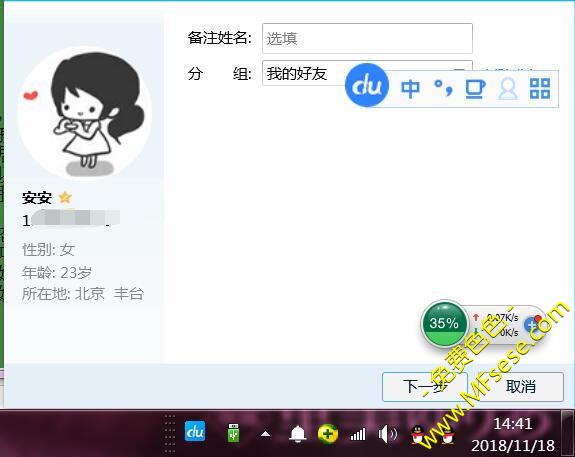The image size is (575, 457).
Task: Click the Baidu IME 'du' logo icon
Action: (x=367, y=85)
